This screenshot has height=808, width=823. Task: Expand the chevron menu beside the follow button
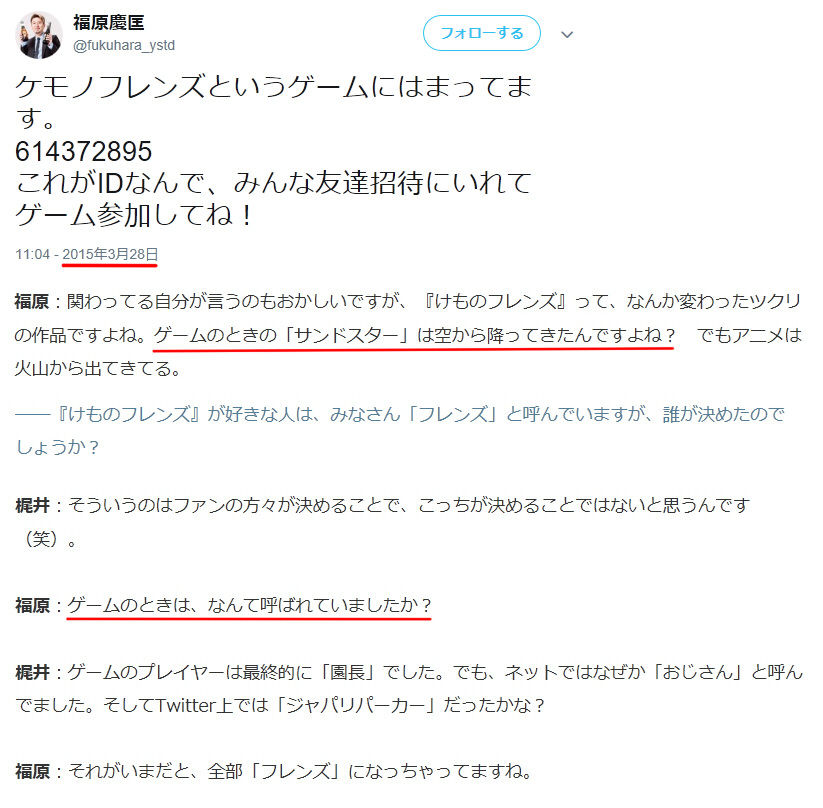tap(567, 35)
